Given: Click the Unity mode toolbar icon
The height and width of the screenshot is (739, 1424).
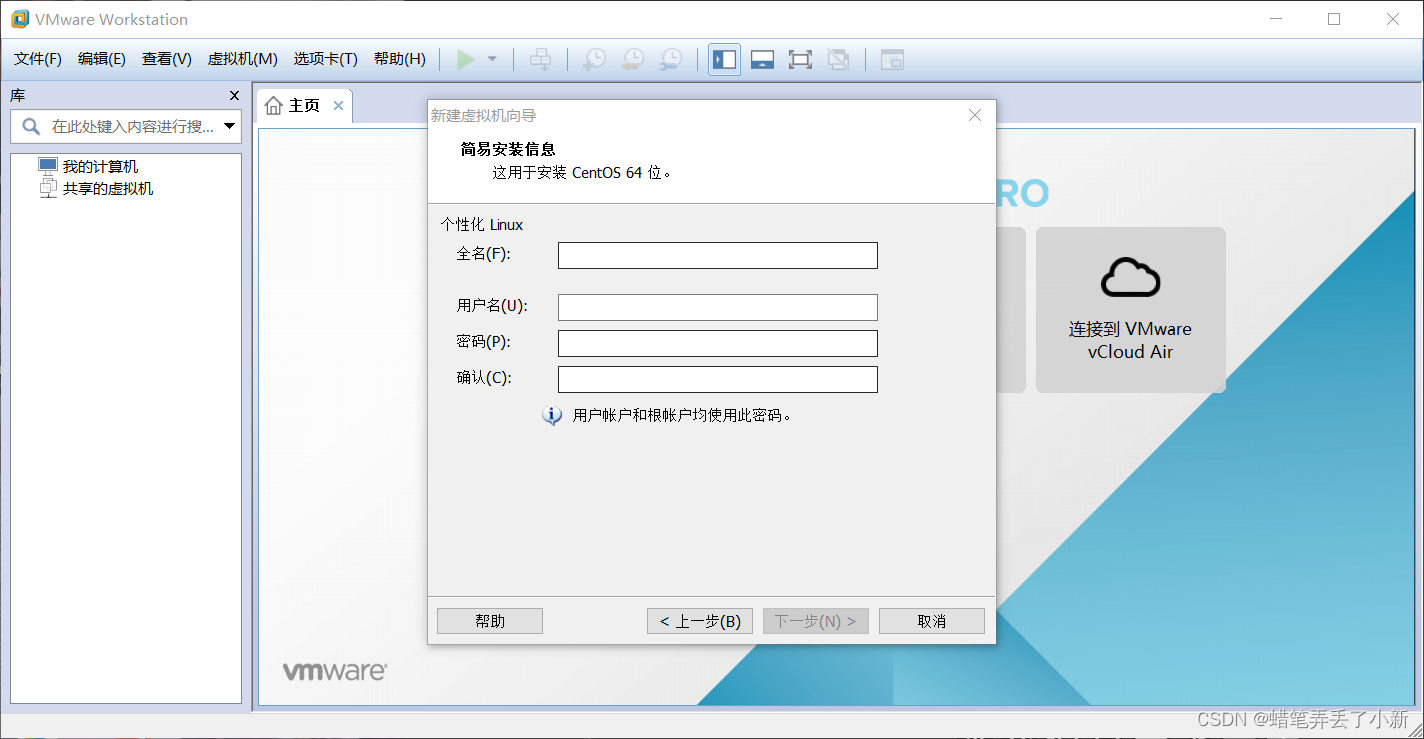Looking at the screenshot, I should (839, 60).
